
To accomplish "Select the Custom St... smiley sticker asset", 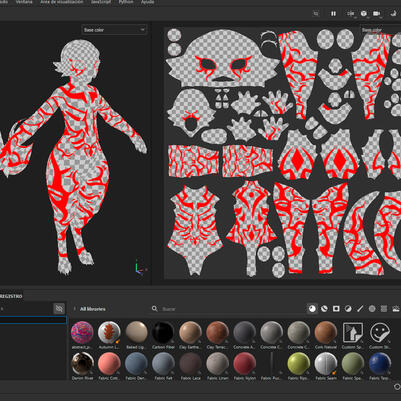I will tap(380, 332).
